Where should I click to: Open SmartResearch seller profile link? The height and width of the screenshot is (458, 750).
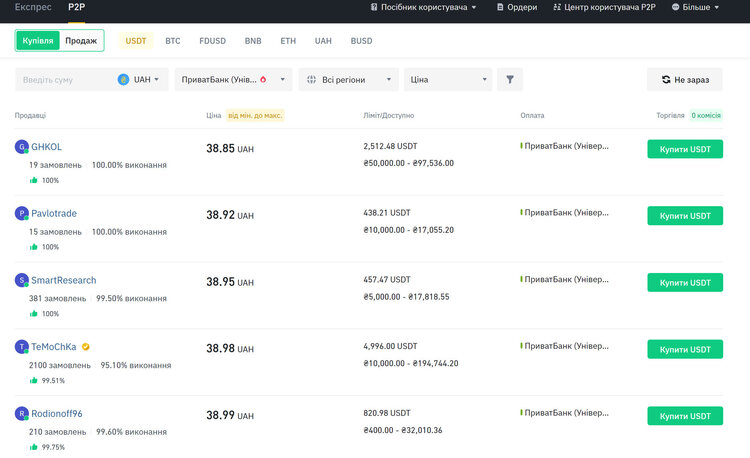tap(64, 280)
